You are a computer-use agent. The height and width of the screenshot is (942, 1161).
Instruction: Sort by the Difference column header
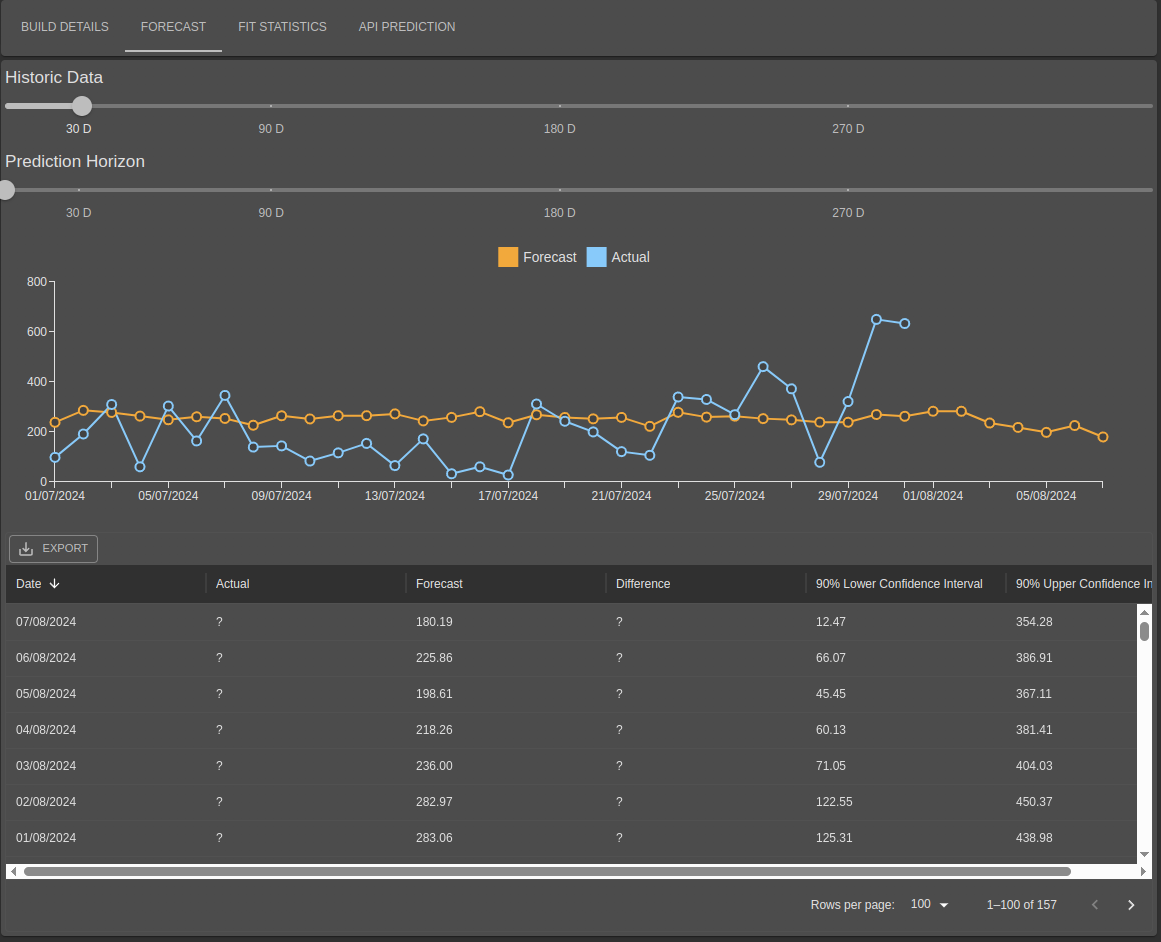pyautogui.click(x=706, y=584)
